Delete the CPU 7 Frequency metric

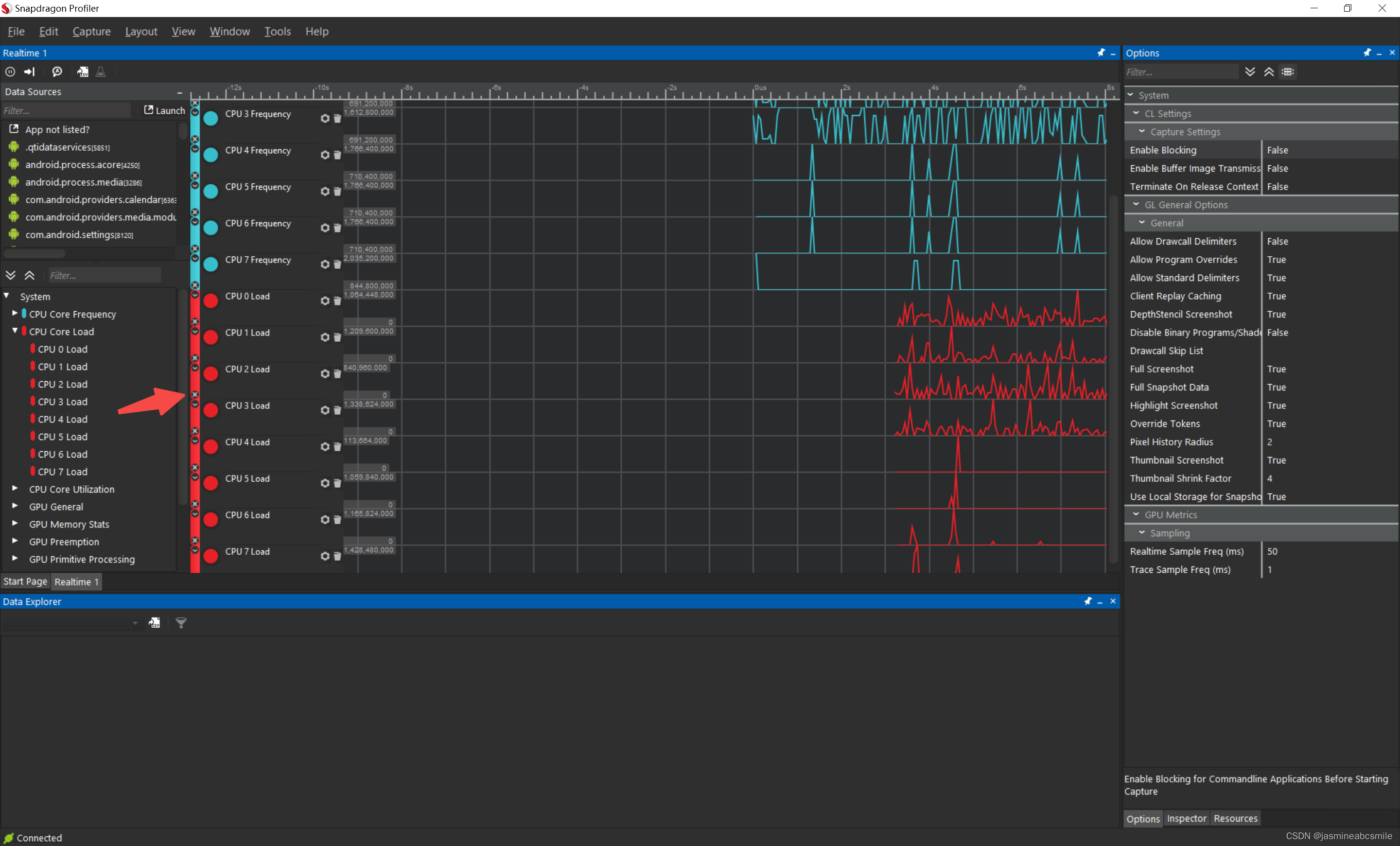pyautogui.click(x=337, y=265)
